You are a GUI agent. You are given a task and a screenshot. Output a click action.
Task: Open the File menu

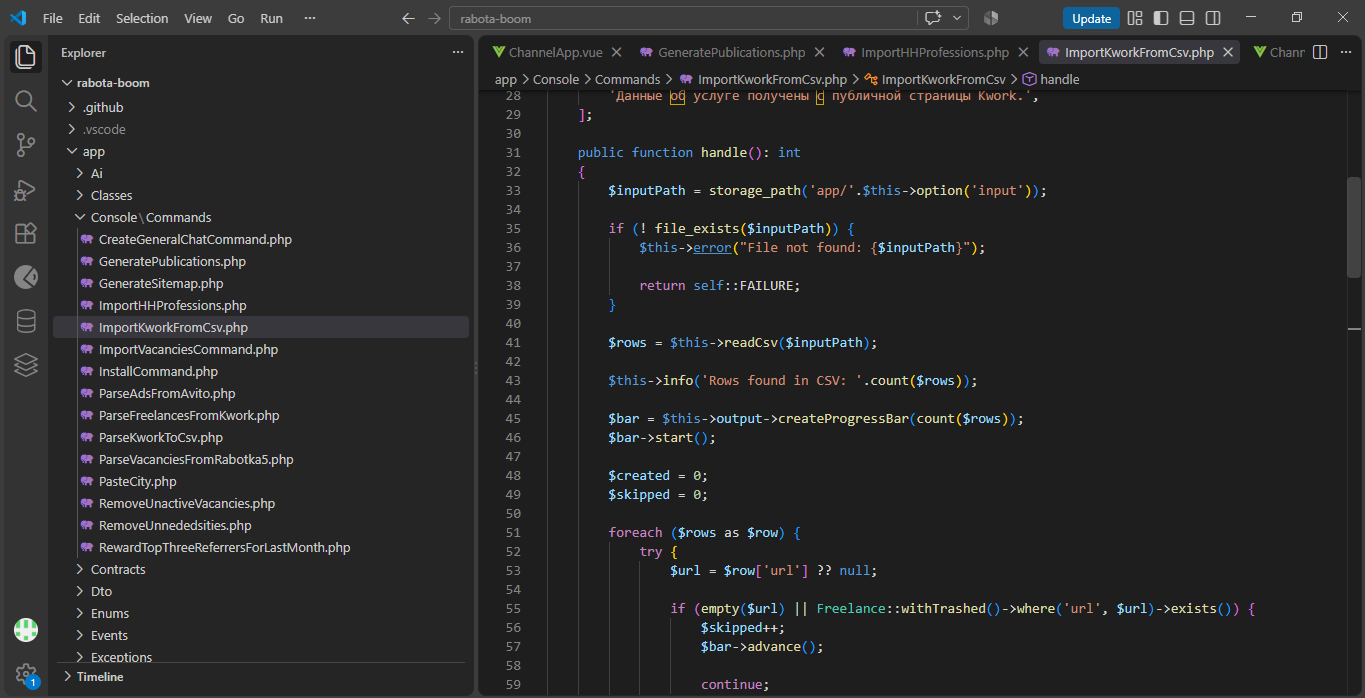point(53,18)
